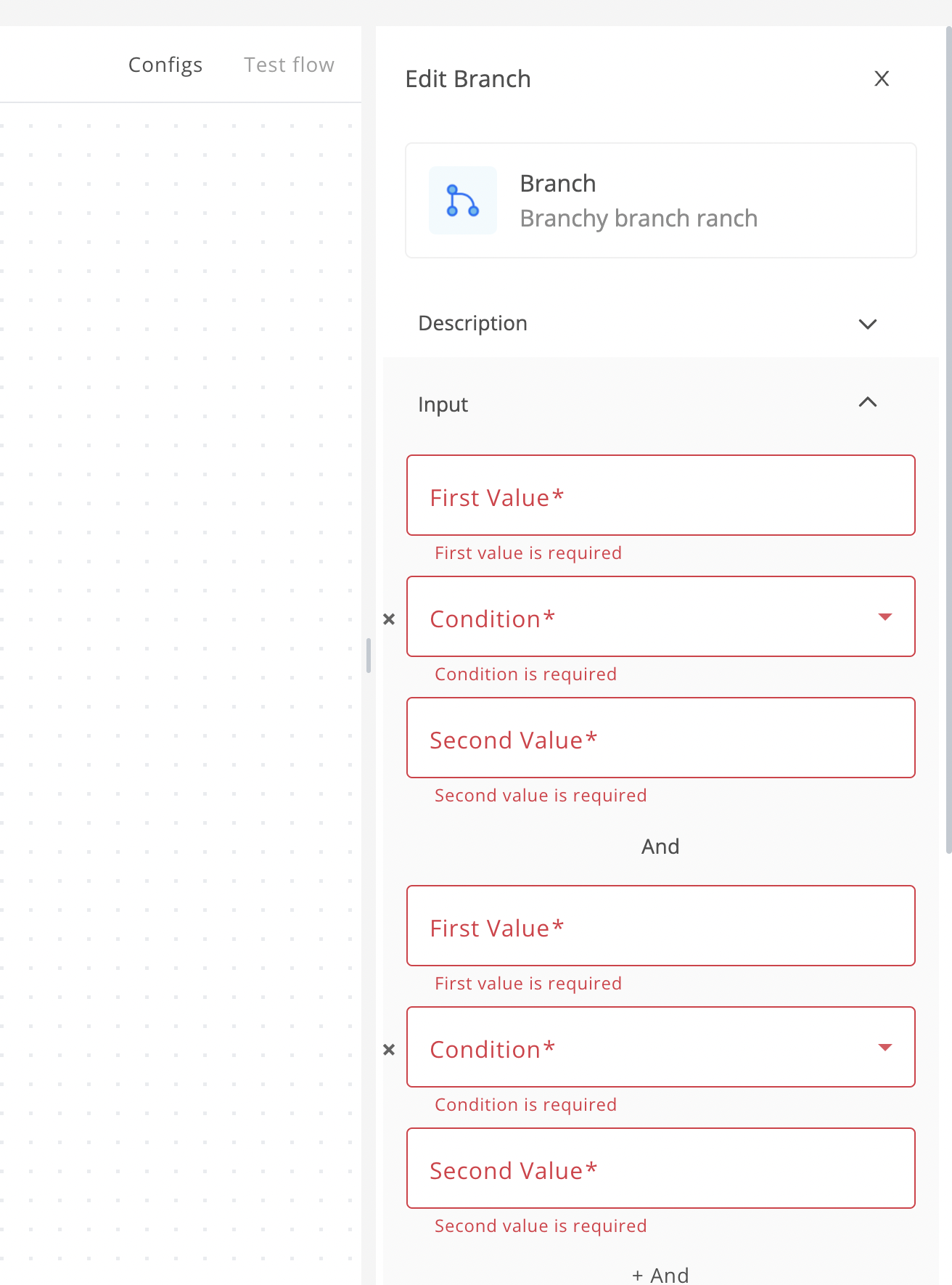Click the first First Value input field

[x=660, y=496]
